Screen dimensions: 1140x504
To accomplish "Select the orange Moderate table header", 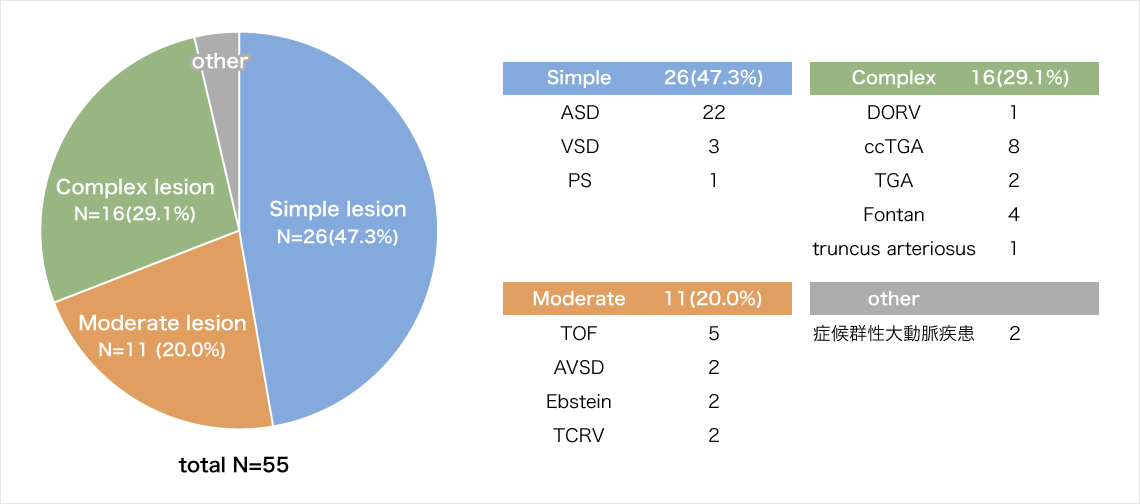I will [647, 298].
